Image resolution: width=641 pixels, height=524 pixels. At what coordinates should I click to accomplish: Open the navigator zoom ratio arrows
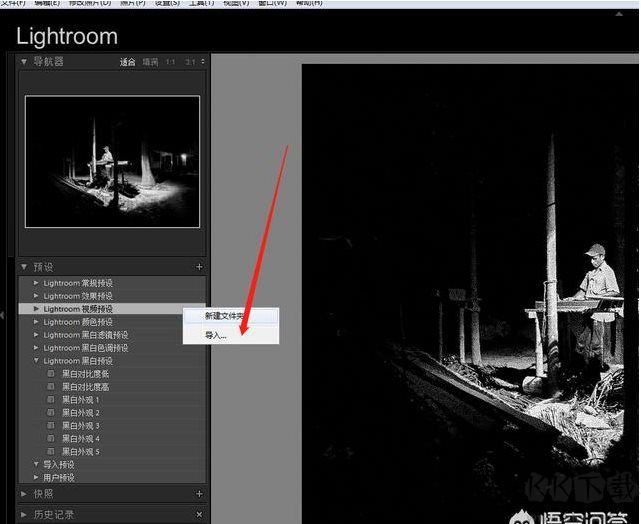(203, 62)
